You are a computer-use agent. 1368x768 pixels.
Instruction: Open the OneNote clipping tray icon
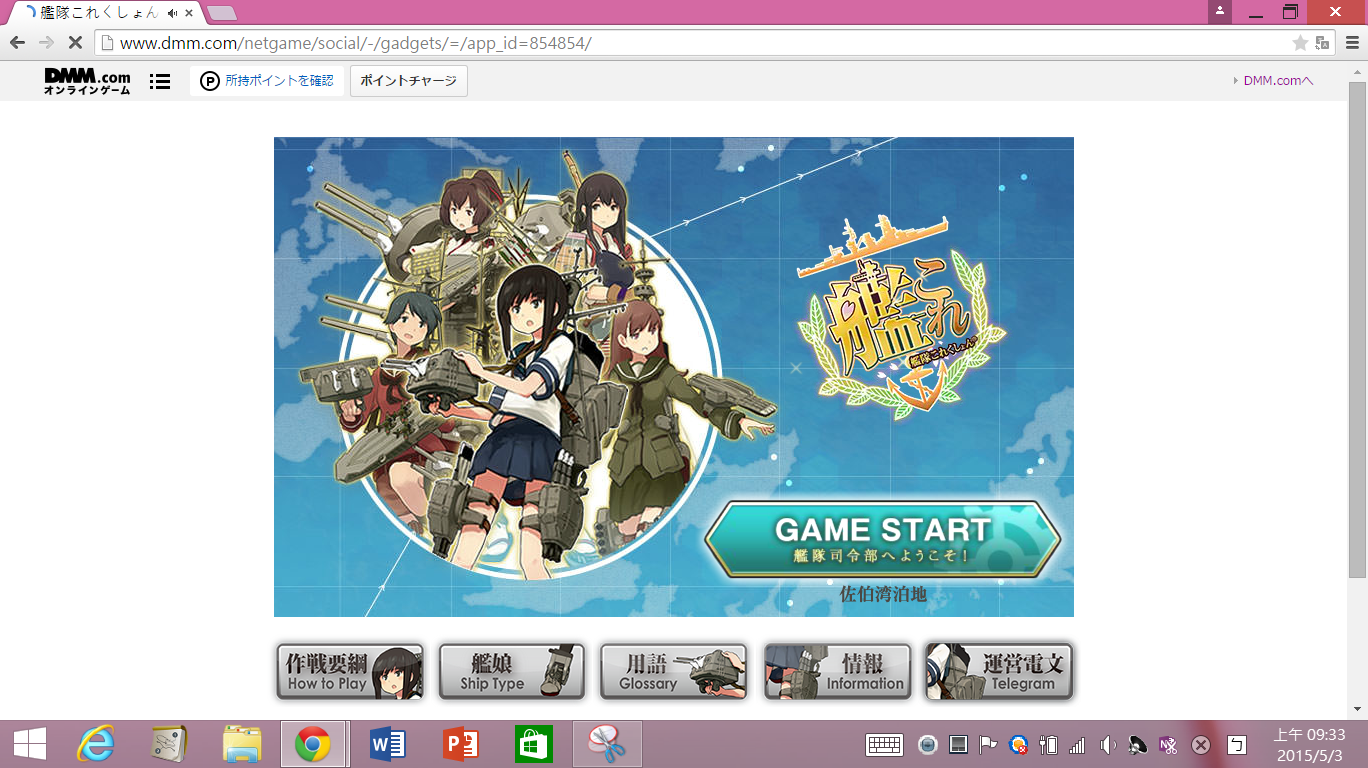click(1167, 745)
